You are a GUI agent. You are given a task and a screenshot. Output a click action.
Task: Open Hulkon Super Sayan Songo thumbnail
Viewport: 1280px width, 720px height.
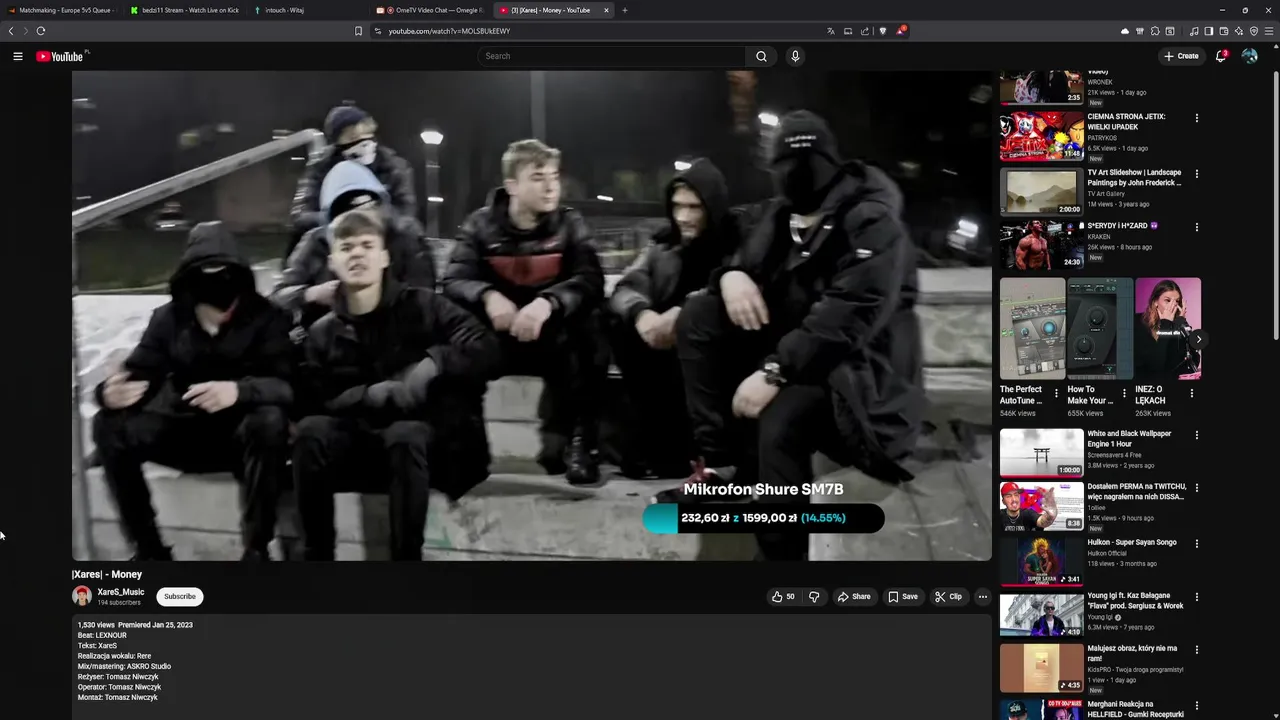pyautogui.click(x=1042, y=561)
